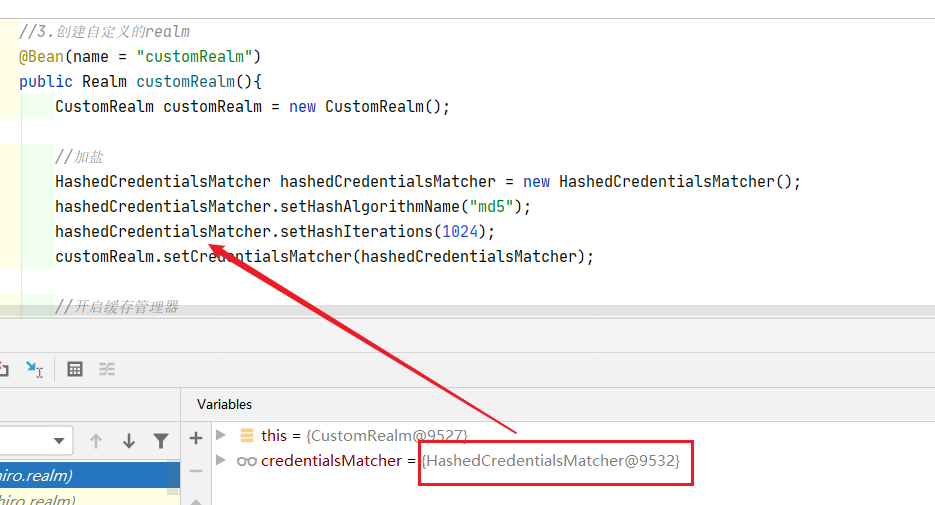Select the highlighted stack frame row
The image size is (935, 505).
pyautogui.click(x=89, y=475)
